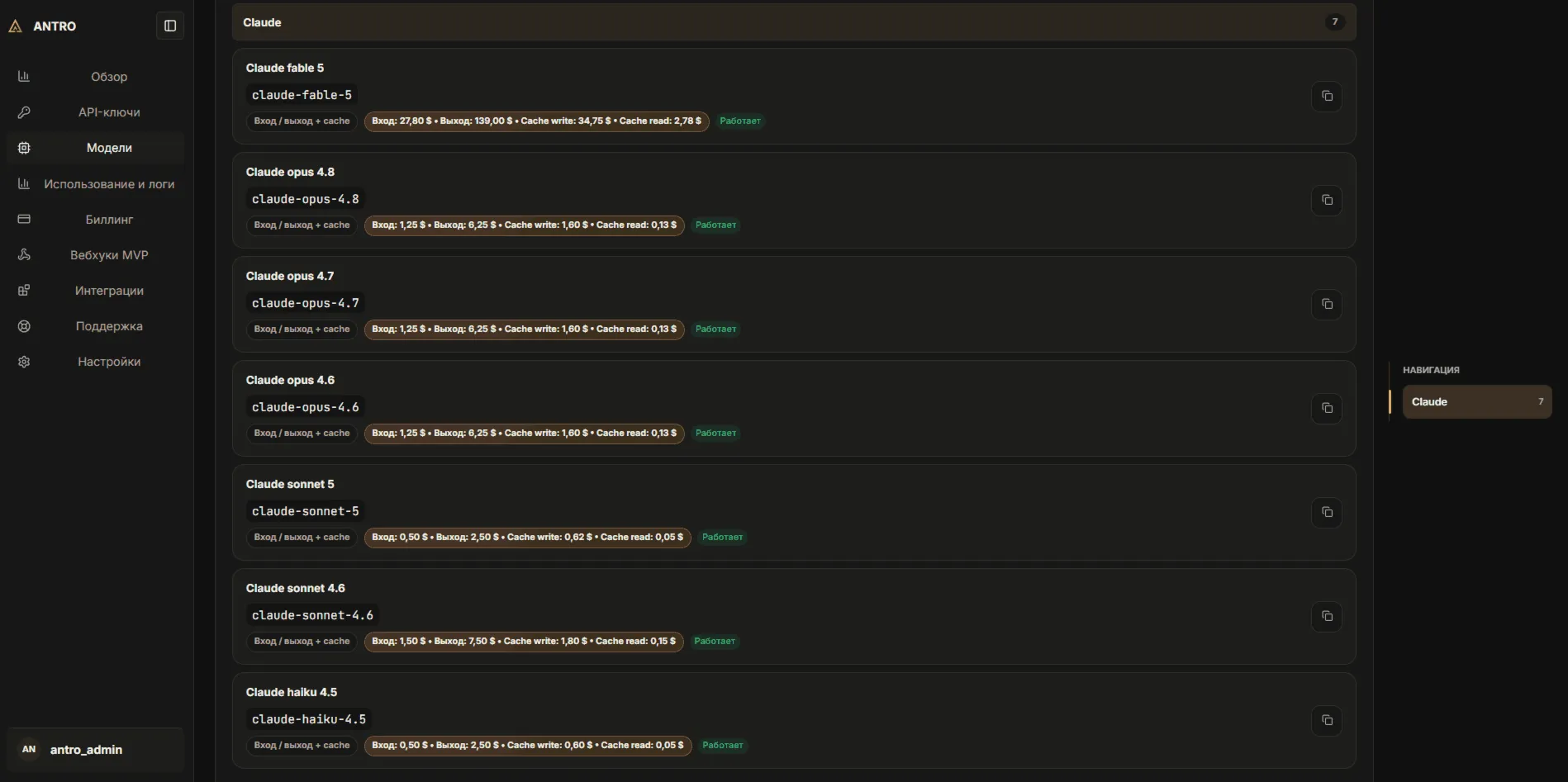Image resolution: width=1568 pixels, height=782 pixels.
Task: Click the Claude sonnet 5 title
Action: [290, 484]
